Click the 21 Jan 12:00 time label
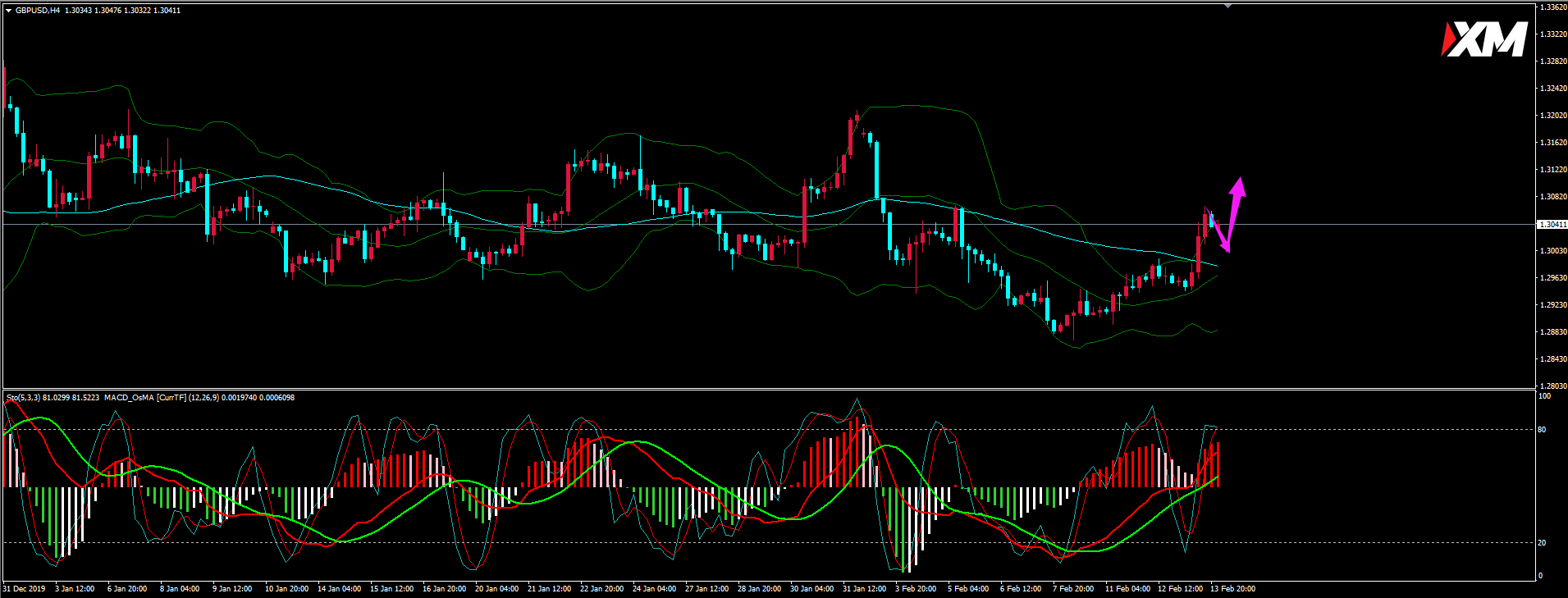The height and width of the screenshot is (598, 1568). tap(550, 589)
